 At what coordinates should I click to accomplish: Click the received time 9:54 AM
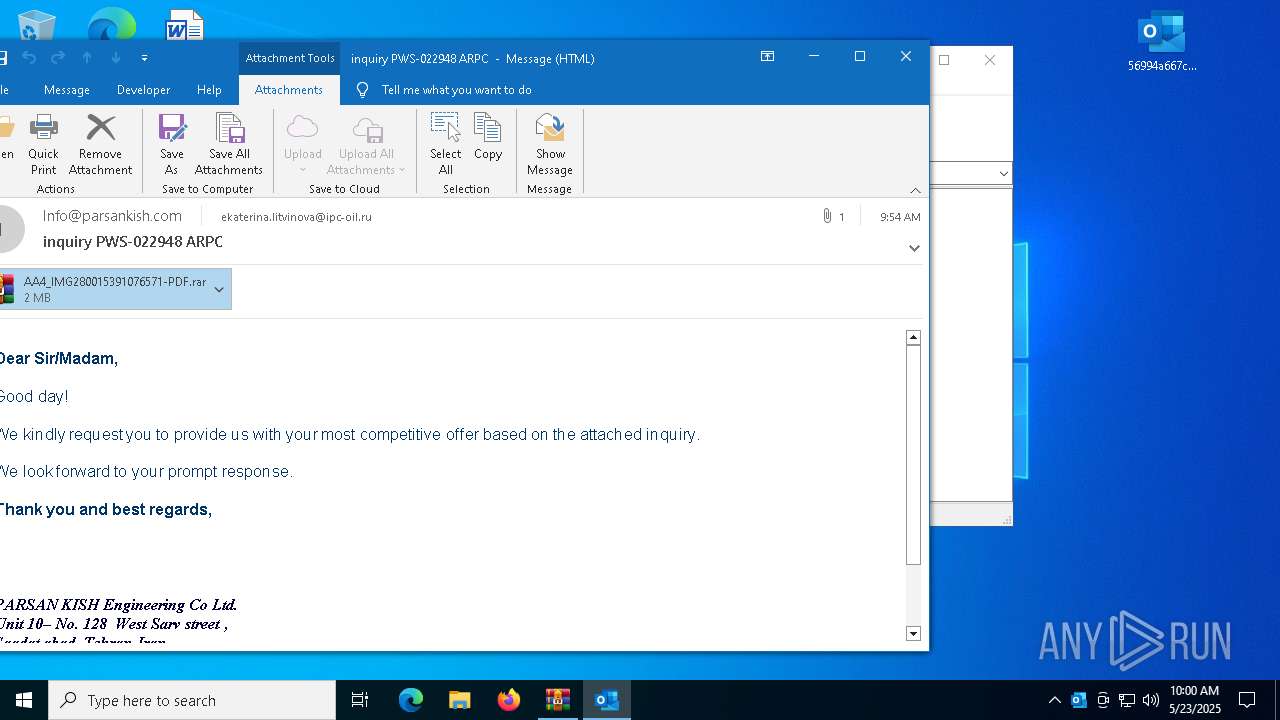[x=900, y=217]
